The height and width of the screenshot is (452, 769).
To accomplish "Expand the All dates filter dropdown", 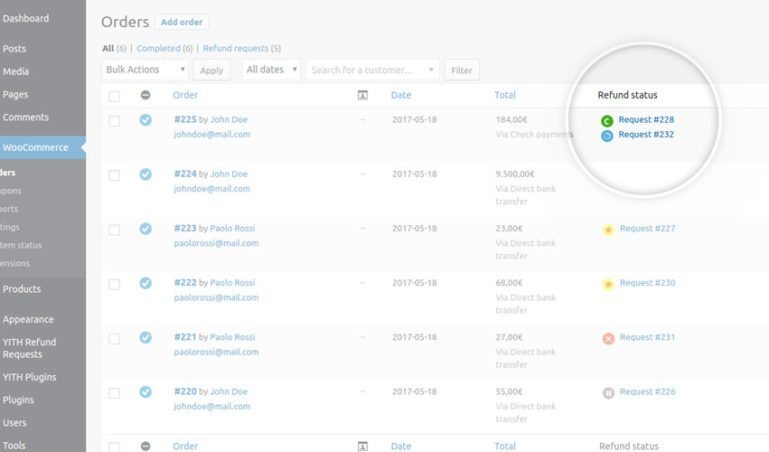I will pos(270,70).
